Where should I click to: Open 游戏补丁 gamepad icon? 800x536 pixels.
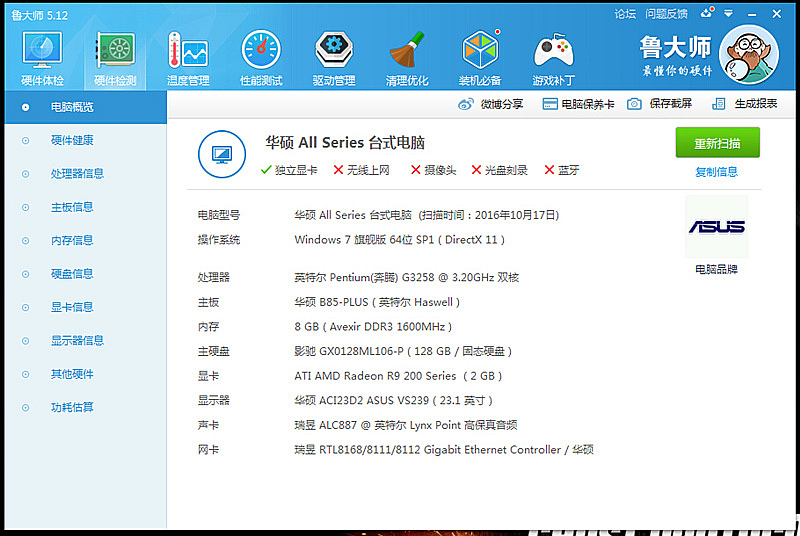click(x=553, y=50)
